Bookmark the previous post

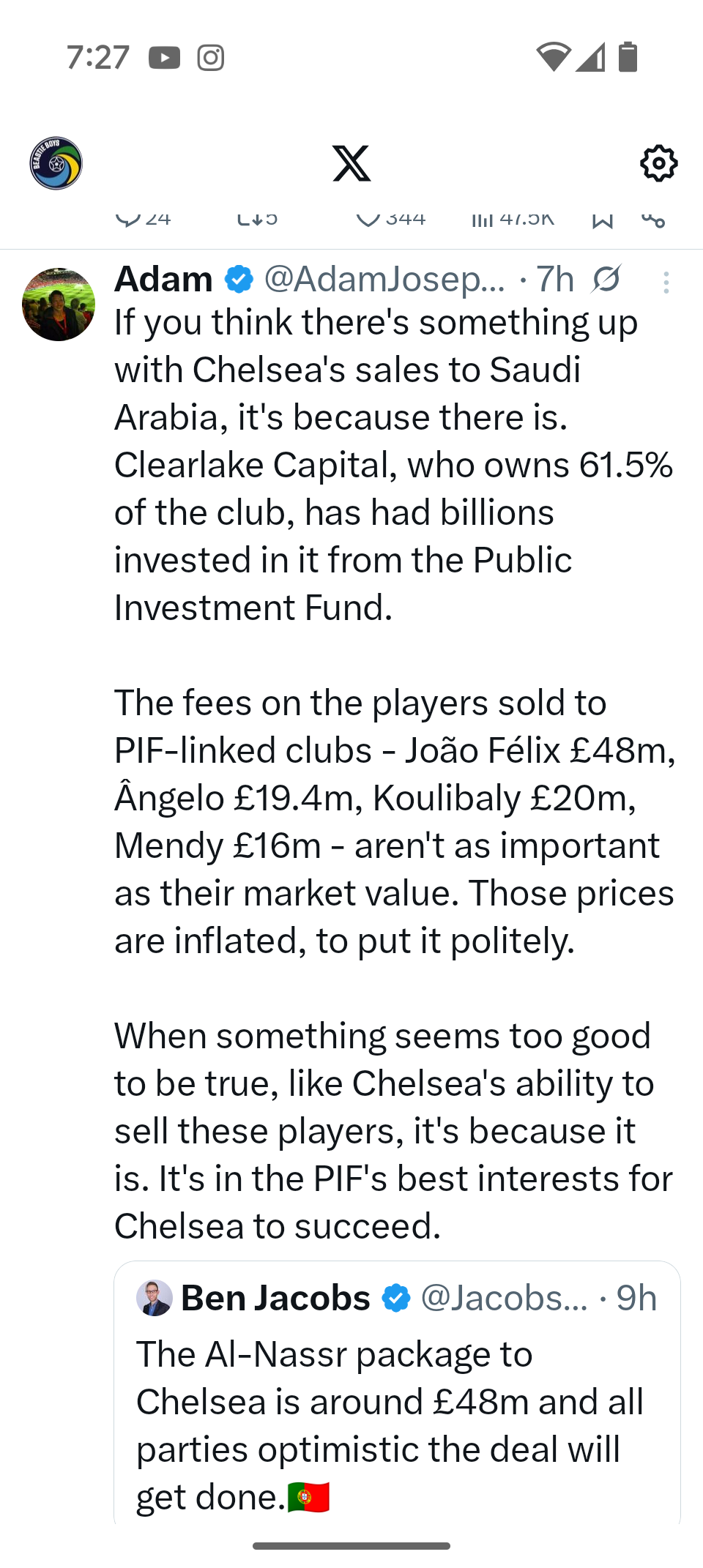click(x=602, y=220)
